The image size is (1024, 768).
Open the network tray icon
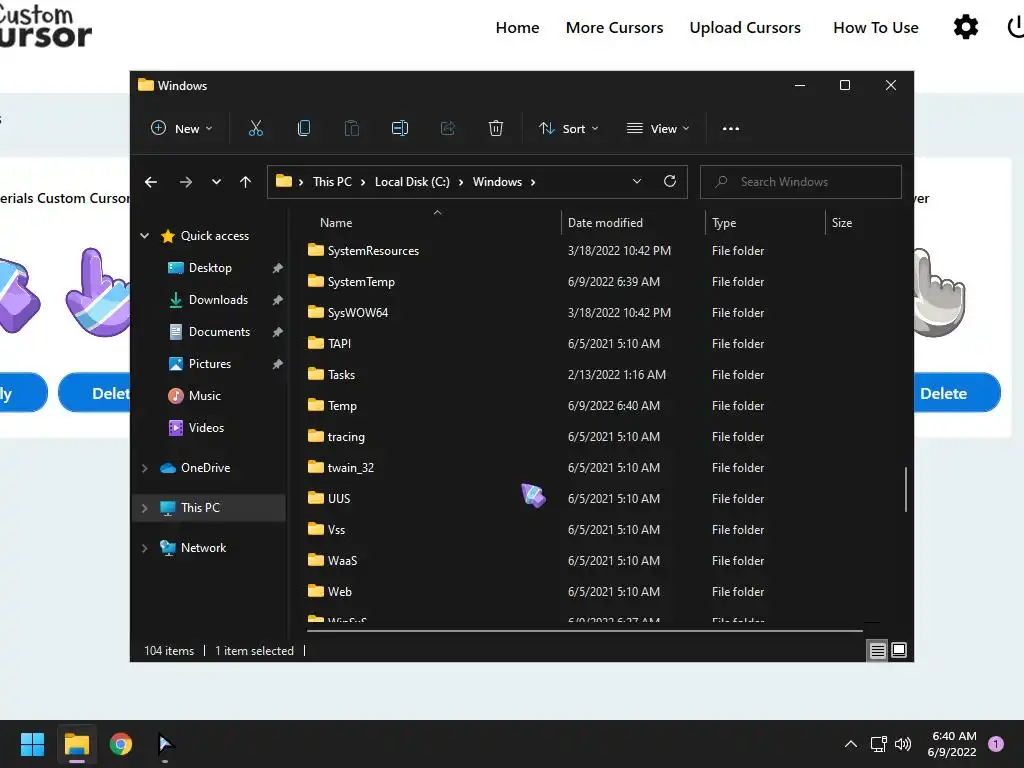pyautogui.click(x=878, y=744)
